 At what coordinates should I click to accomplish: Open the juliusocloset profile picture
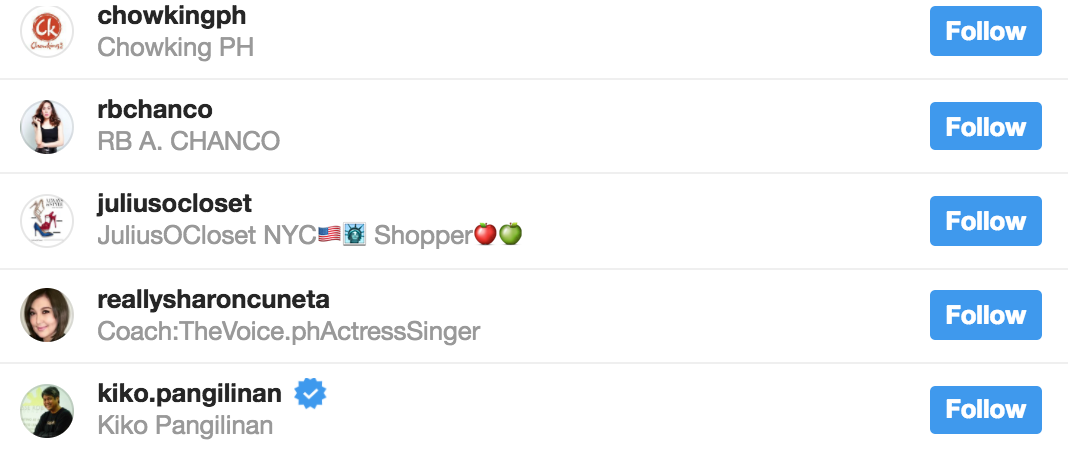click(48, 221)
